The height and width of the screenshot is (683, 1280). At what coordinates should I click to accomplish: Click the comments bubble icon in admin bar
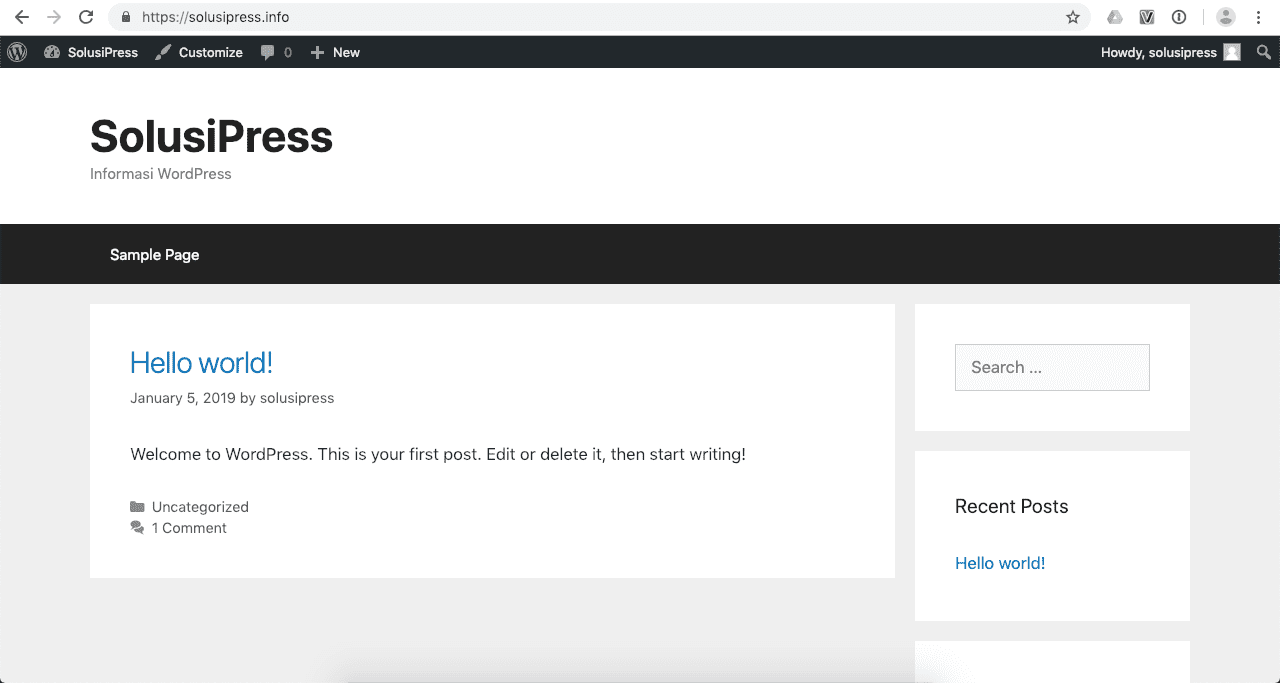pyautogui.click(x=268, y=52)
